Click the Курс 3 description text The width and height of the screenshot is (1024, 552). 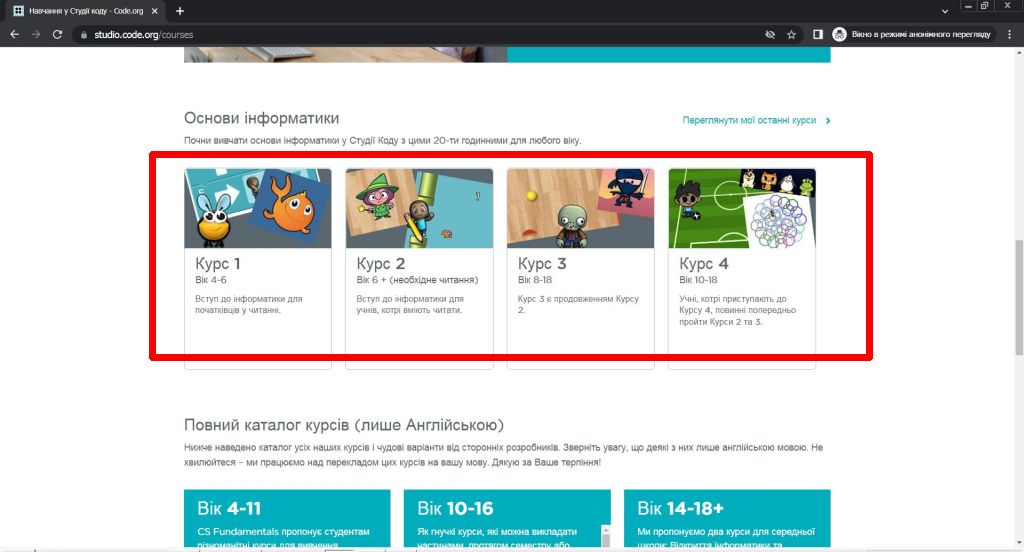pyautogui.click(x=579, y=304)
